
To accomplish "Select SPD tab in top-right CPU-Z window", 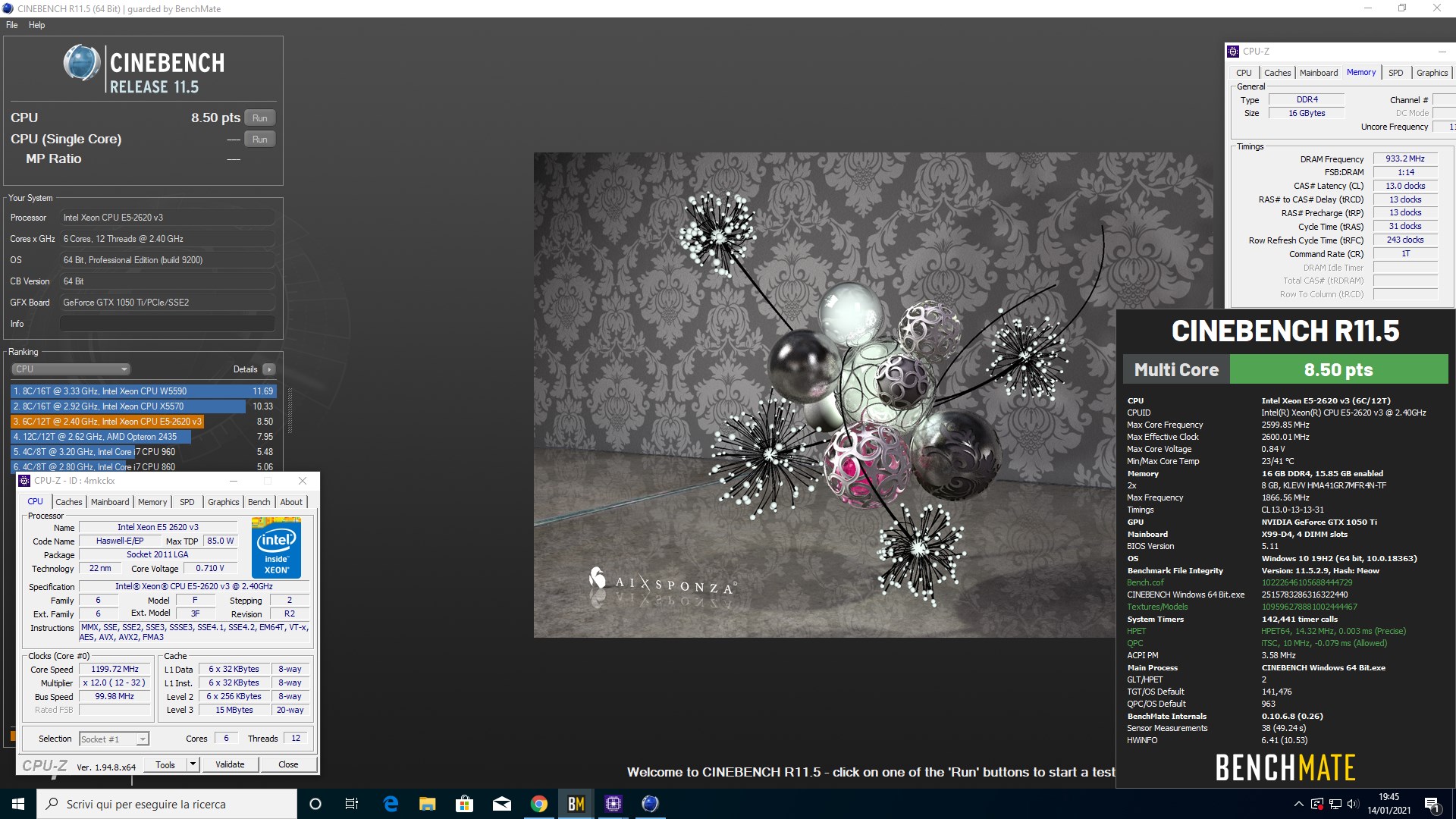I will click(x=1396, y=73).
